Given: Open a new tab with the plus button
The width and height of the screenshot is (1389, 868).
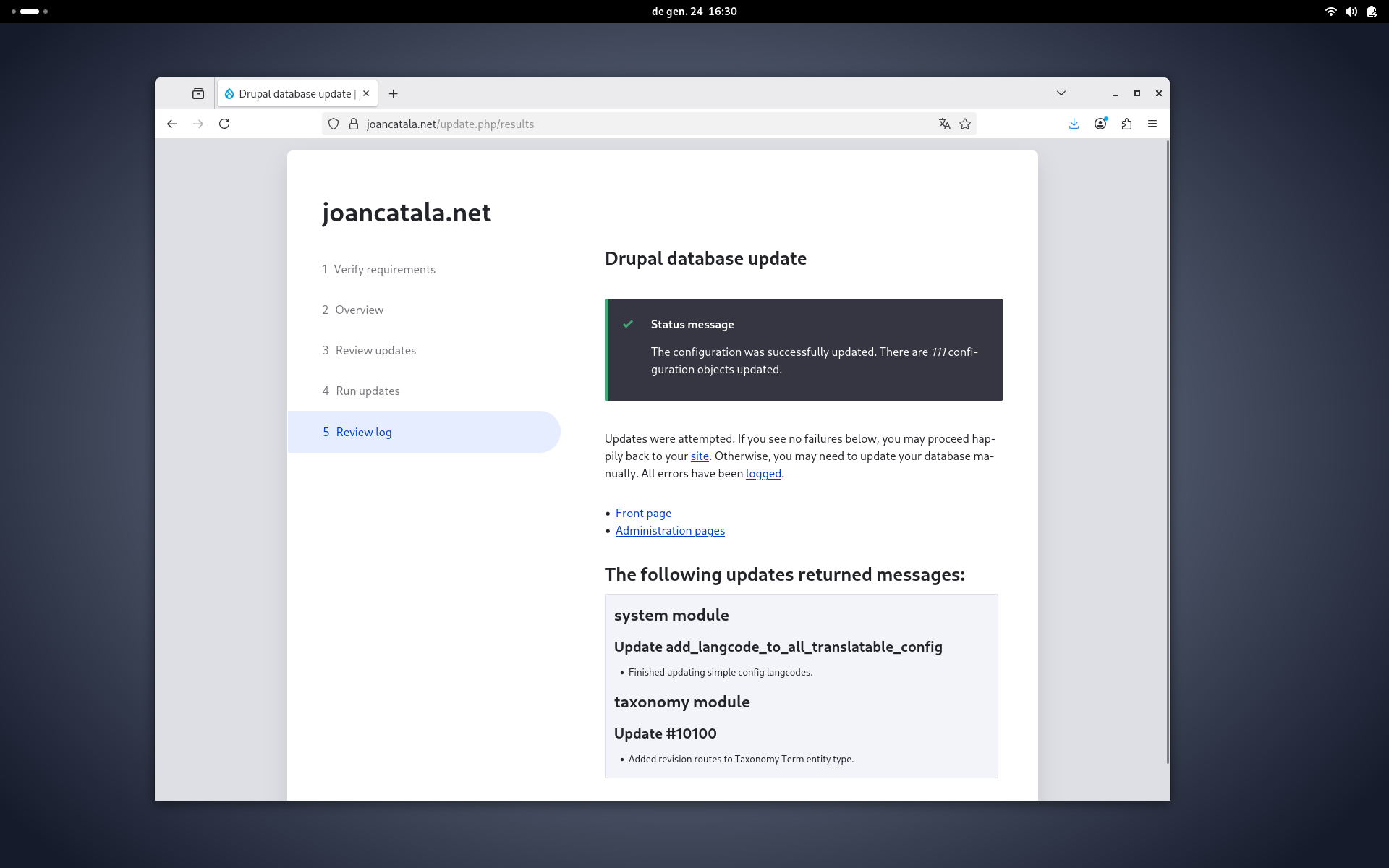Looking at the screenshot, I should pyautogui.click(x=393, y=93).
